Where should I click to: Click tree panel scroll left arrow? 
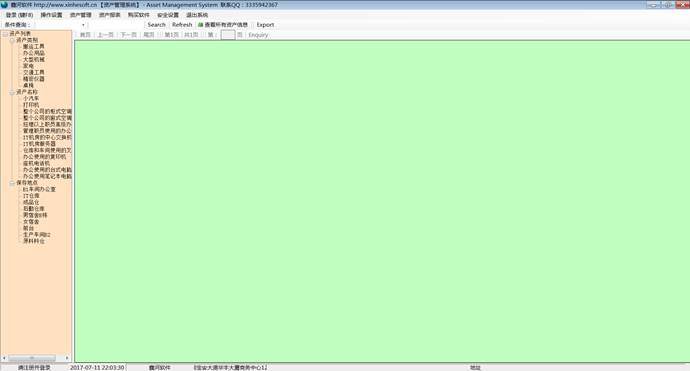[4, 358]
